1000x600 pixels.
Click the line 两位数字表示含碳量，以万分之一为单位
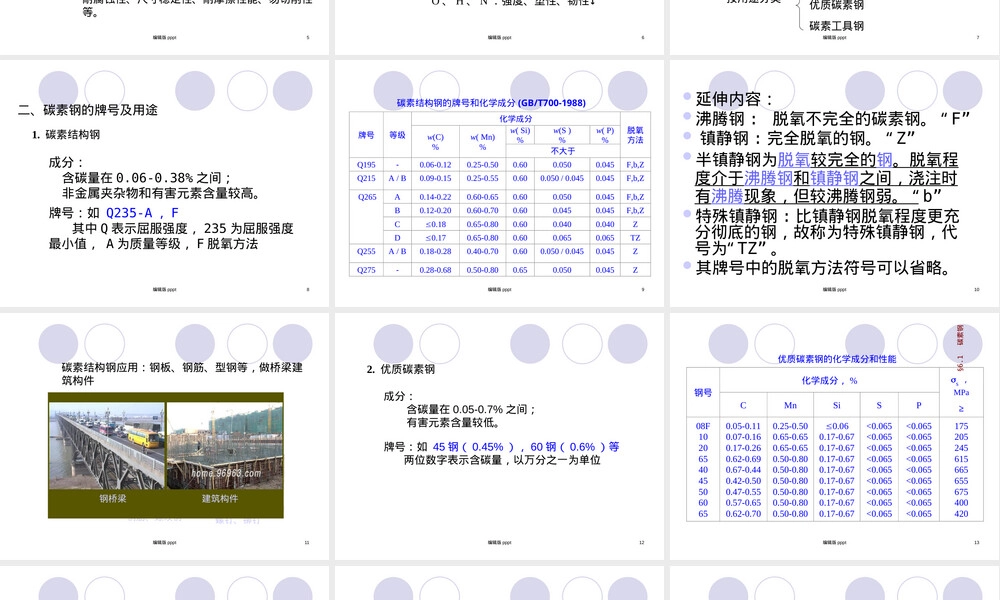[503, 460]
